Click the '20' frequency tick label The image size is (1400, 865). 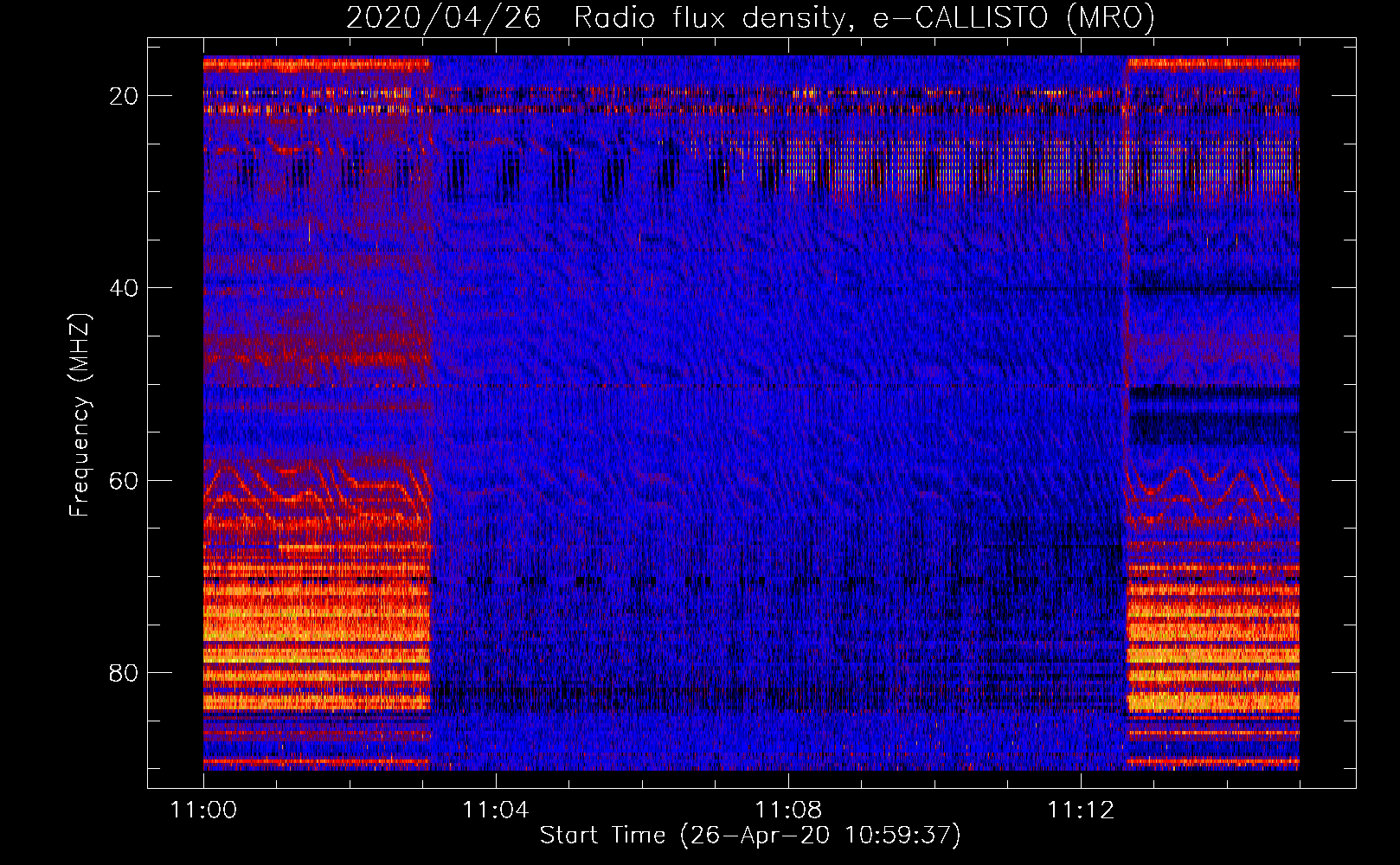125,96
